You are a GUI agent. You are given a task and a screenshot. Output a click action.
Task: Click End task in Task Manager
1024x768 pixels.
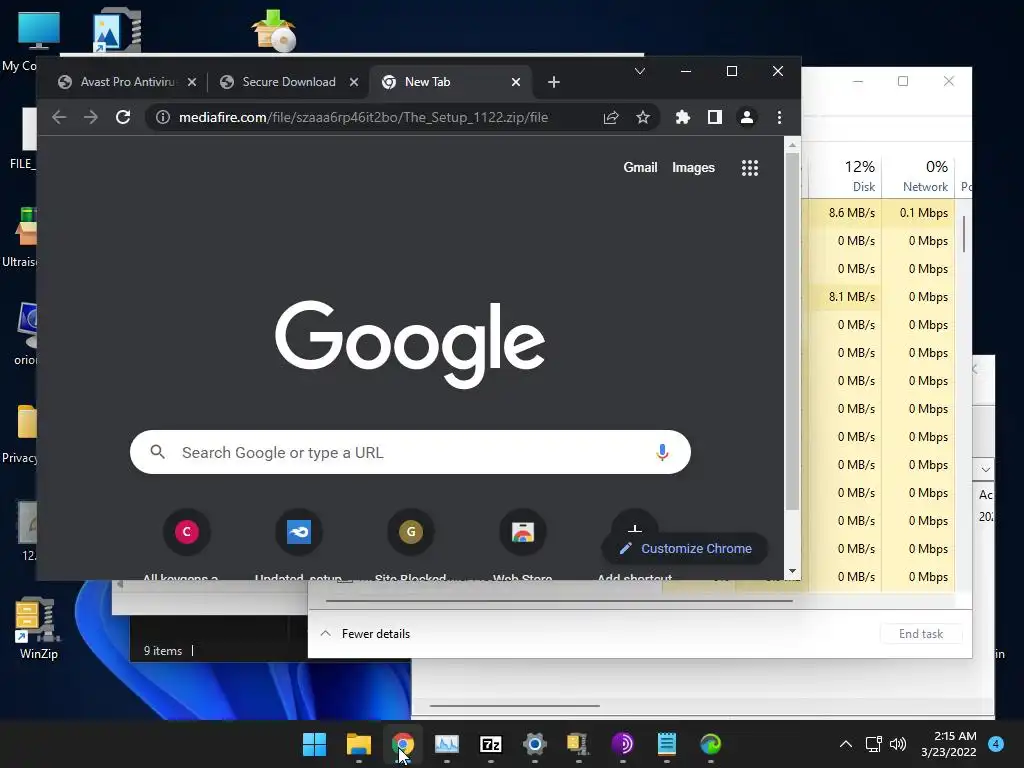coord(921,633)
